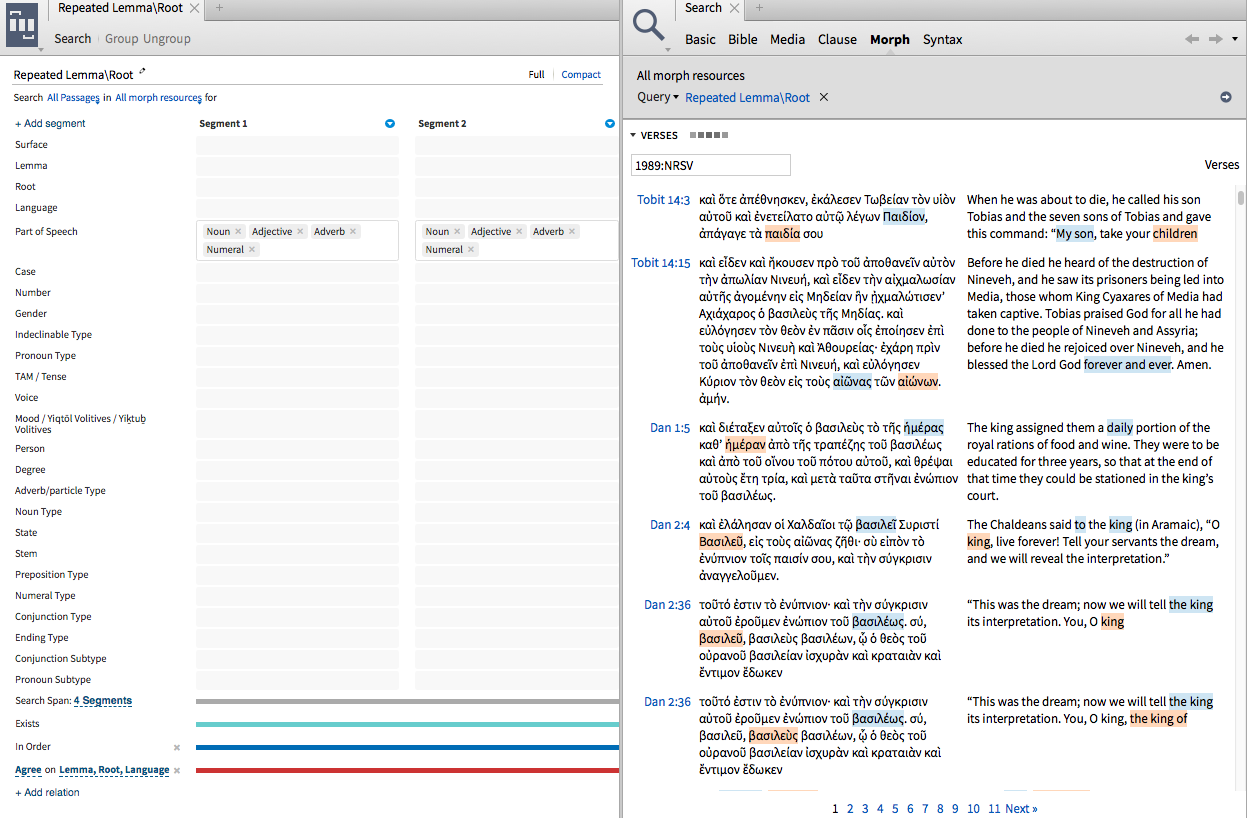
Task: Open the history dropdown arrow beside navigation arrows
Action: 1235,39
